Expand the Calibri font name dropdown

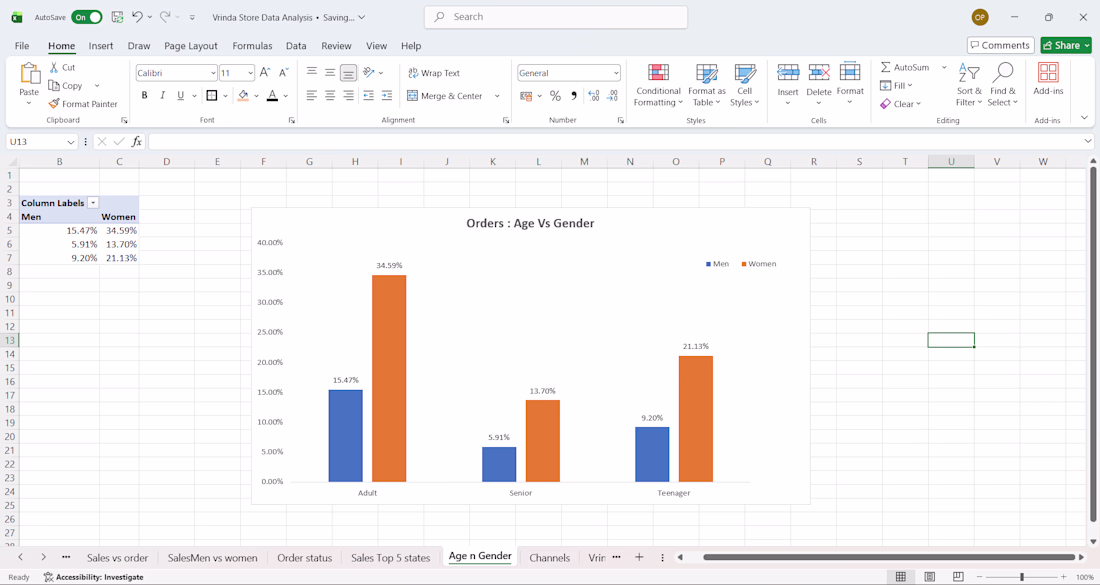(213, 73)
